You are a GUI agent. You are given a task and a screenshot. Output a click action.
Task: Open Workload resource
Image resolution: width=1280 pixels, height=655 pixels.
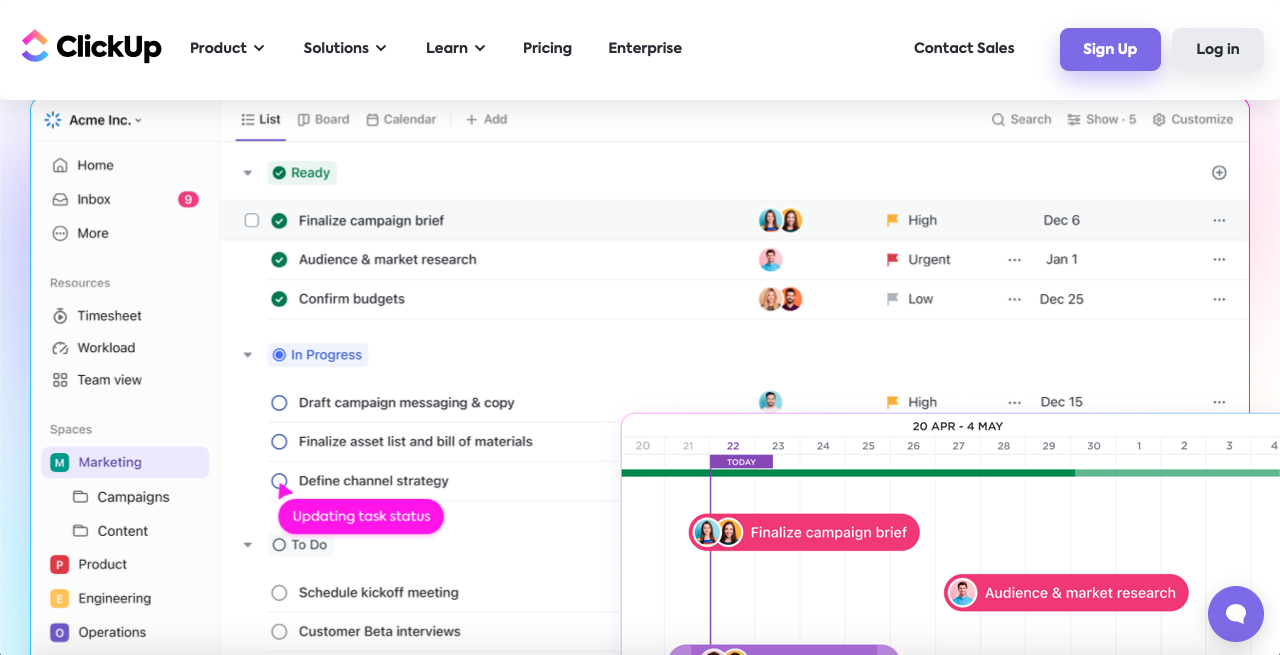[94, 348]
